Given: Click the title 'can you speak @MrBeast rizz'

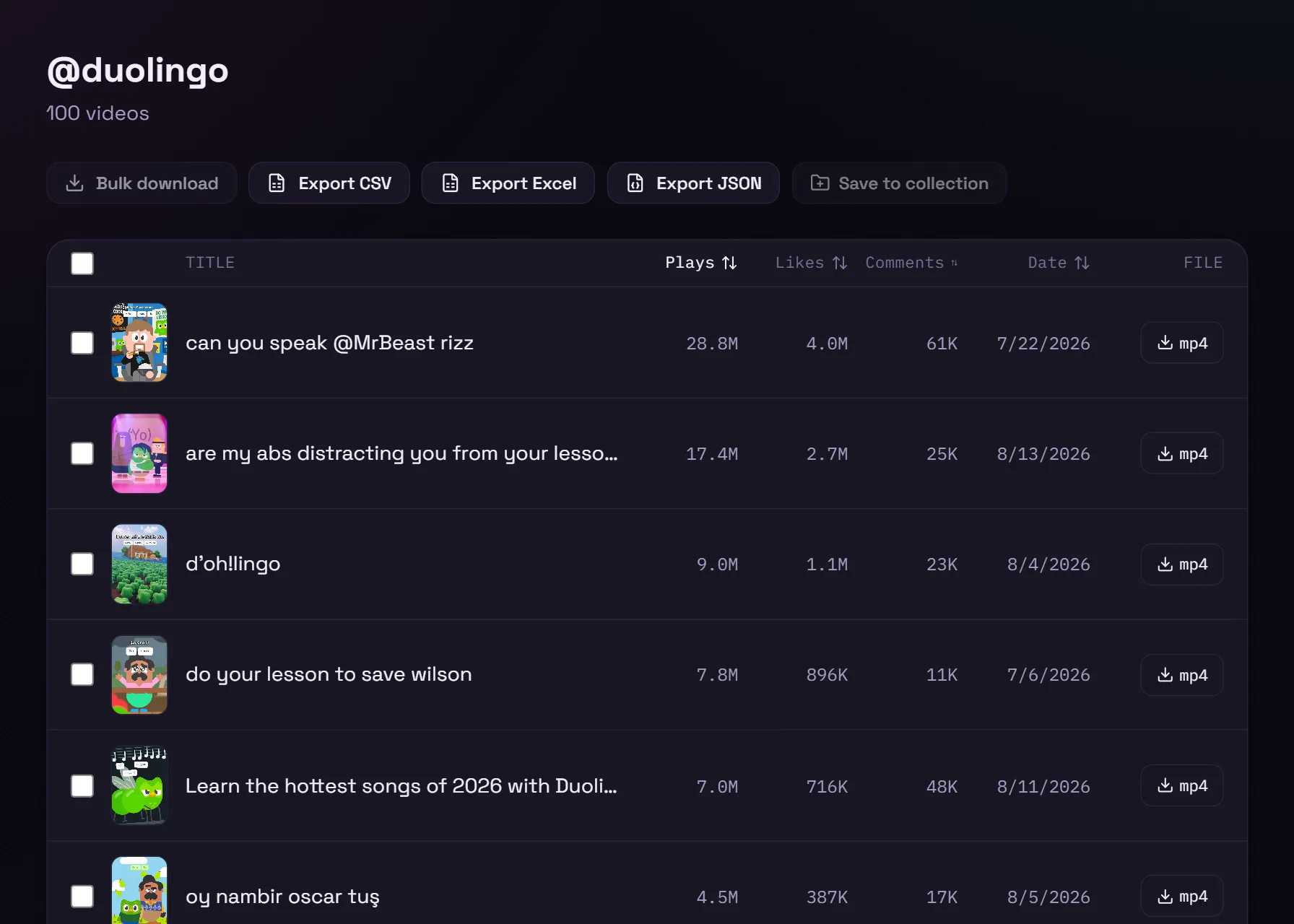Looking at the screenshot, I should click(x=329, y=343).
